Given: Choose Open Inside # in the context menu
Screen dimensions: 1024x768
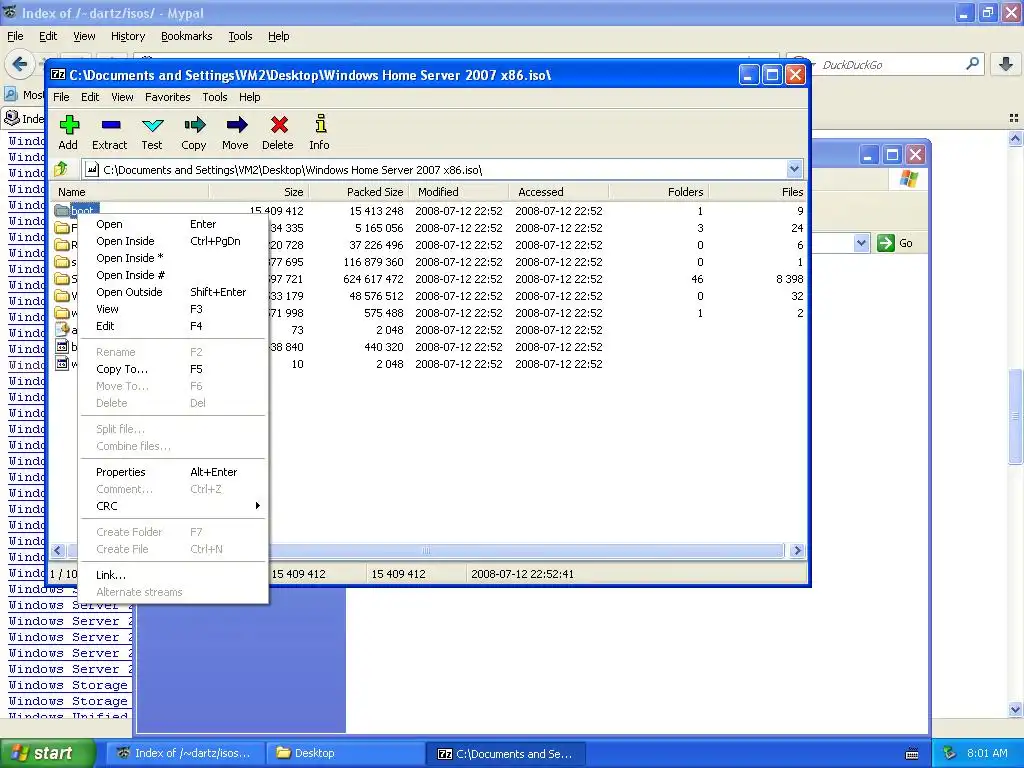Looking at the screenshot, I should point(173,275).
